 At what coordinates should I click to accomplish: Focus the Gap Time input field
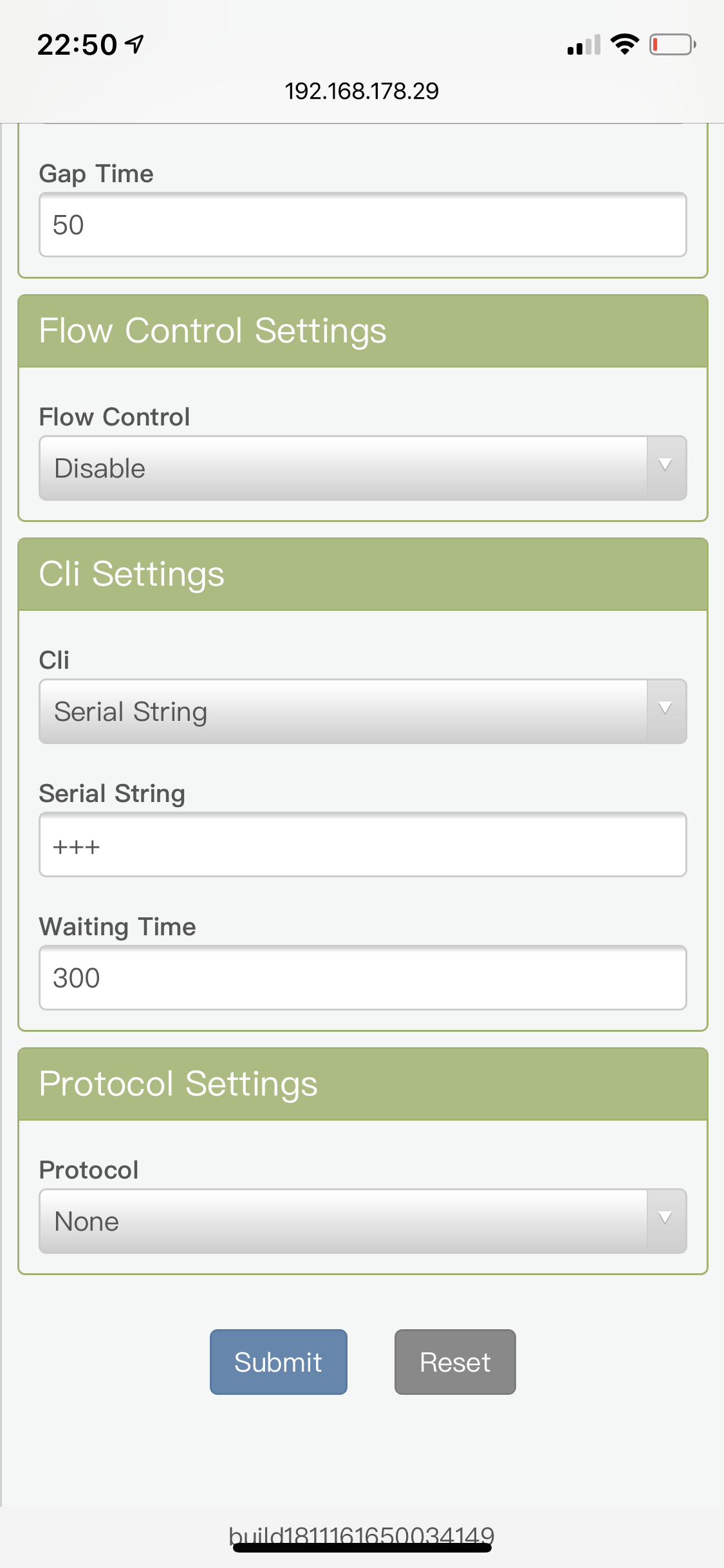click(362, 225)
